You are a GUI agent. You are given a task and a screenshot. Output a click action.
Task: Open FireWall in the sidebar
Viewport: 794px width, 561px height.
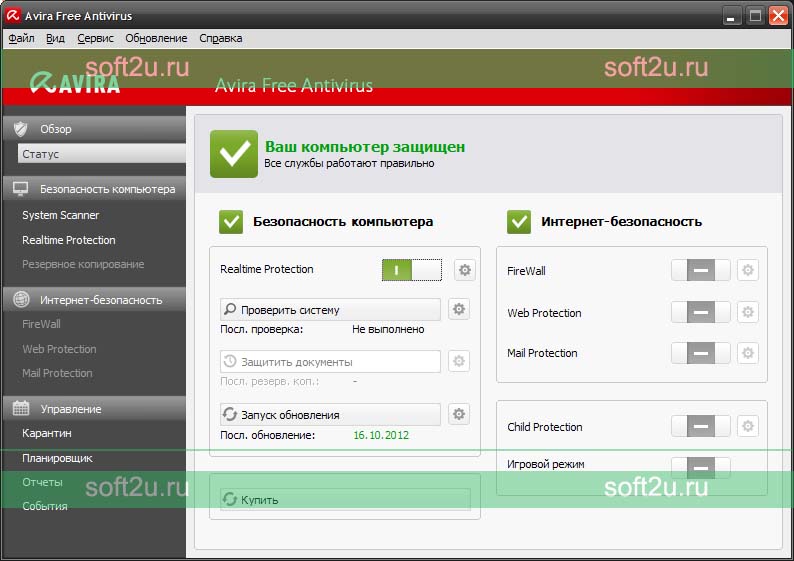point(41,324)
